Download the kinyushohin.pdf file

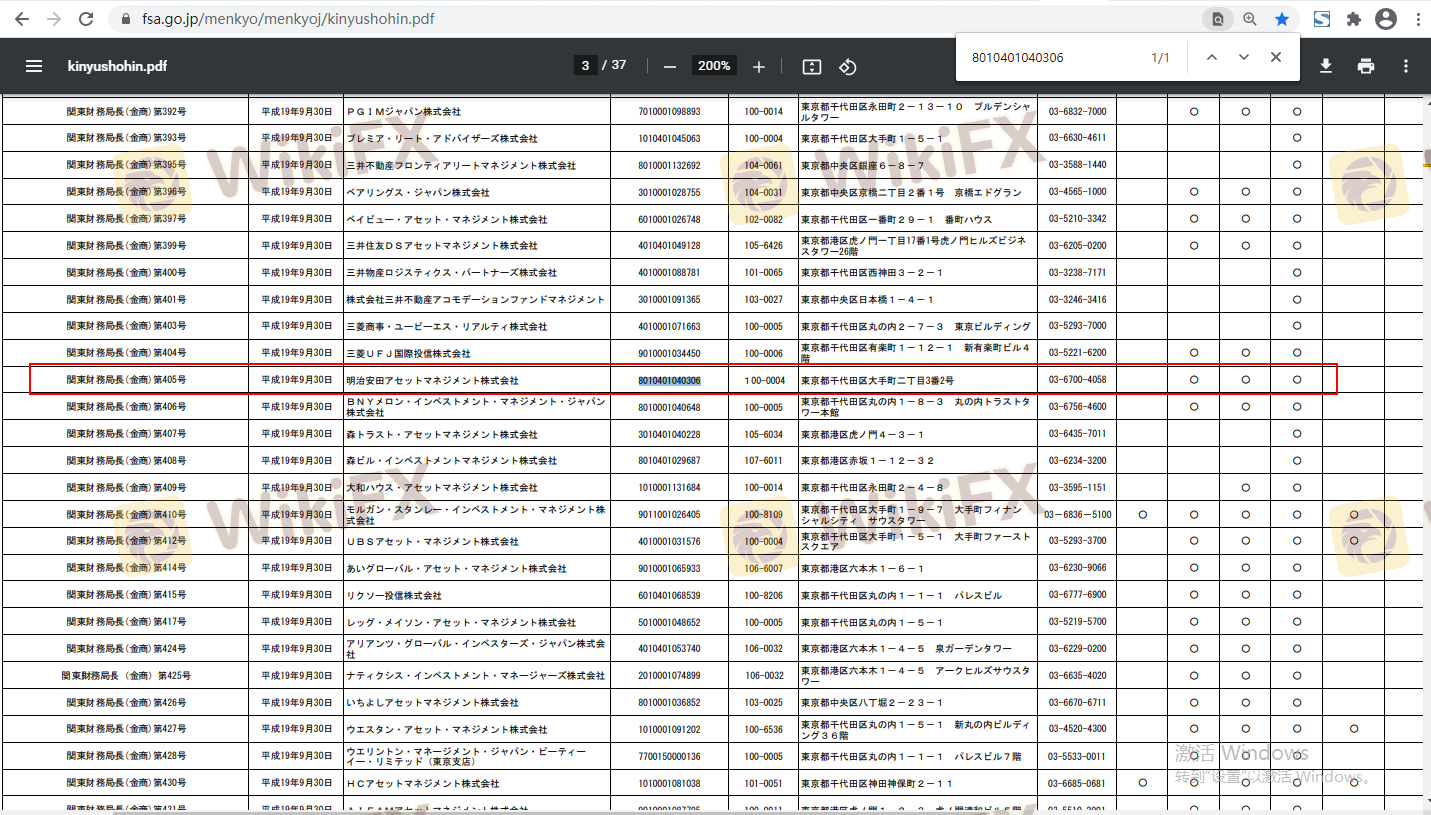point(1326,66)
